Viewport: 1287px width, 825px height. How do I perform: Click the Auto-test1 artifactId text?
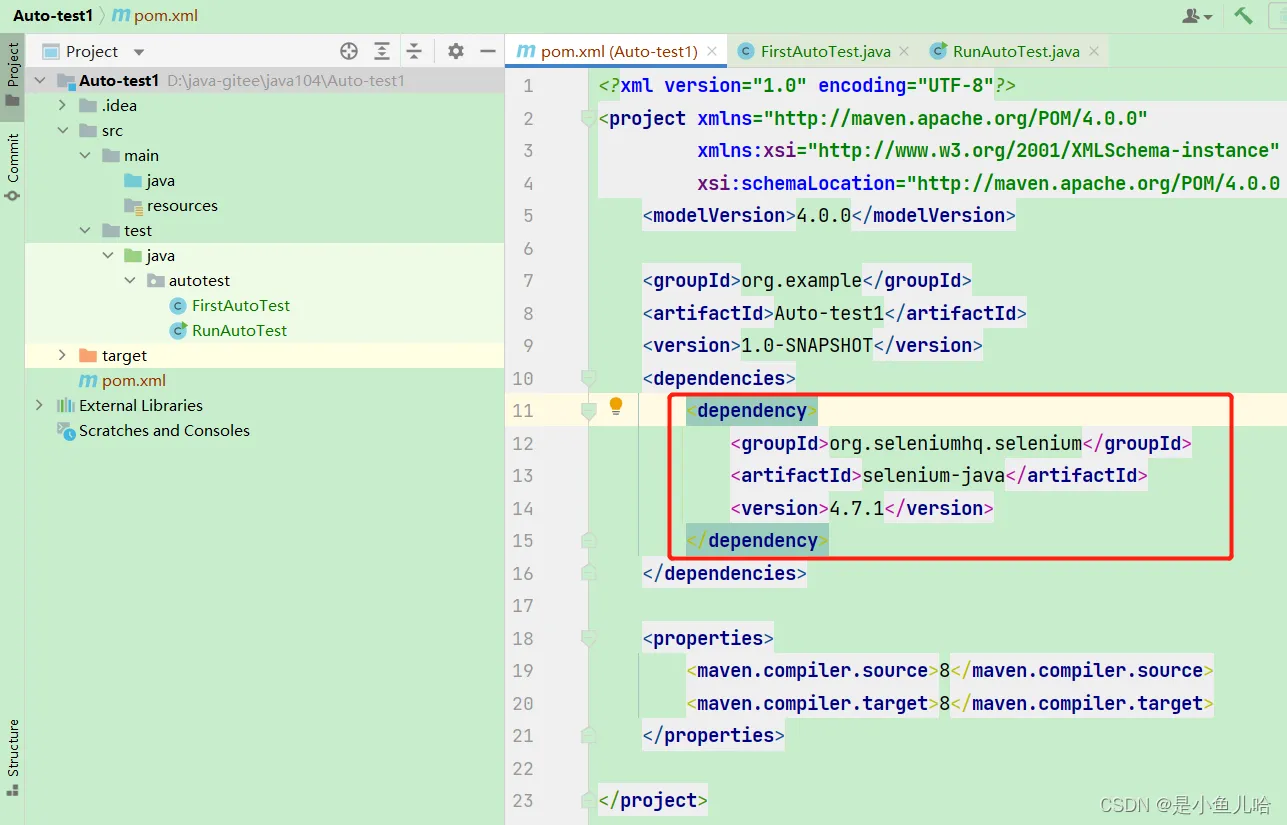[x=830, y=313]
